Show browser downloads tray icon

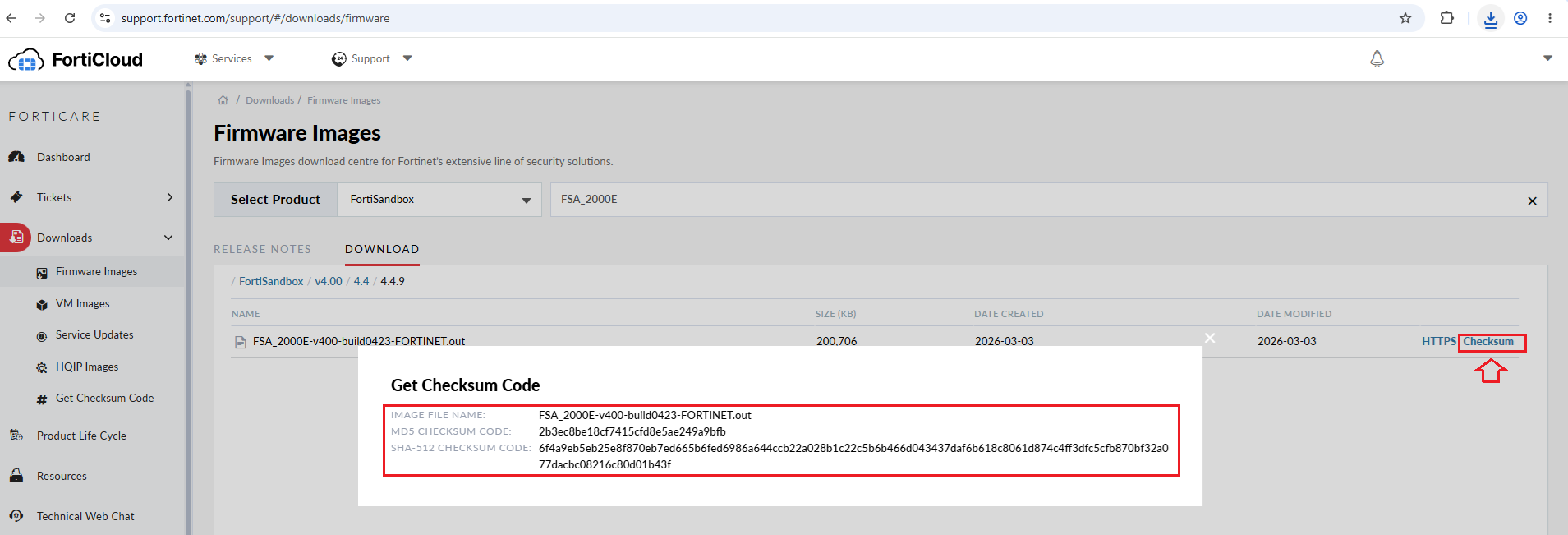[x=1491, y=18]
